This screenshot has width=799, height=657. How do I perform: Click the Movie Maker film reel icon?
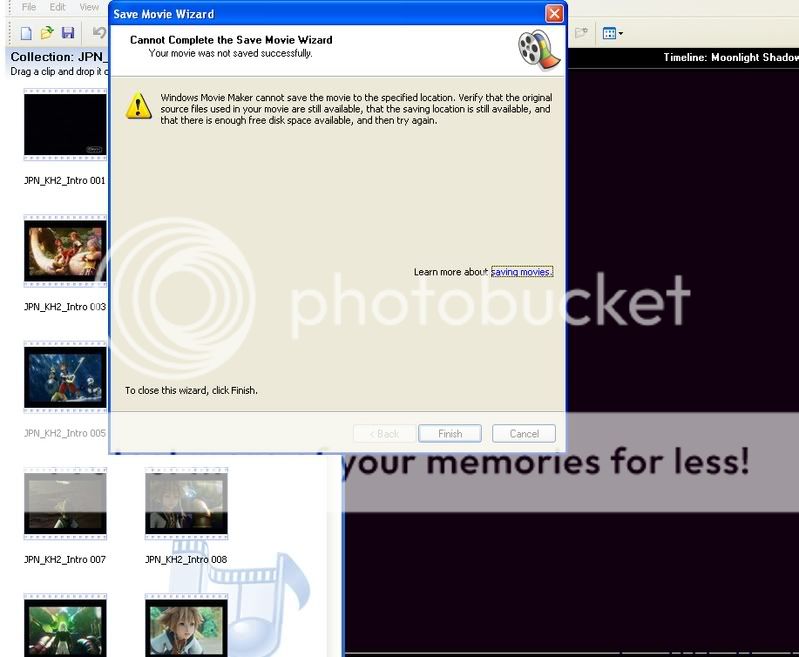[x=534, y=46]
